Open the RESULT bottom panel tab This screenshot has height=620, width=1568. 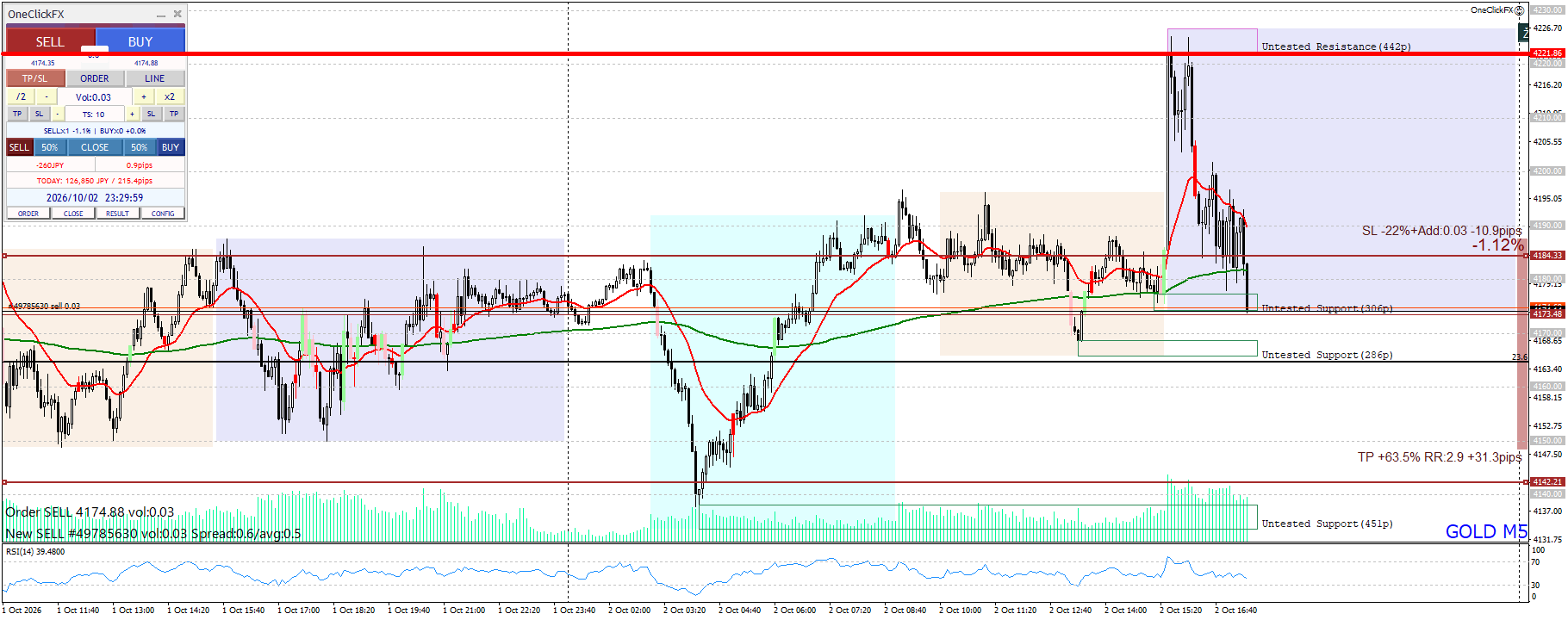[x=117, y=214]
